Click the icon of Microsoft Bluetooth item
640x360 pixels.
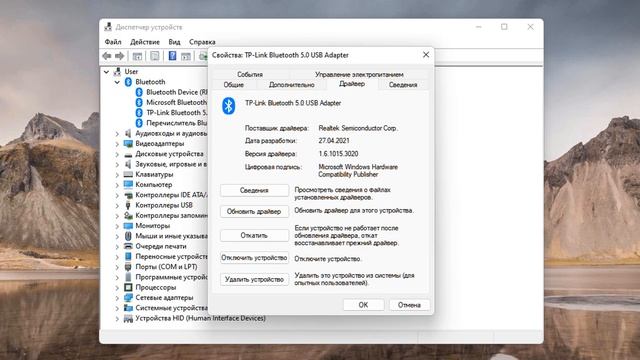click(139, 102)
